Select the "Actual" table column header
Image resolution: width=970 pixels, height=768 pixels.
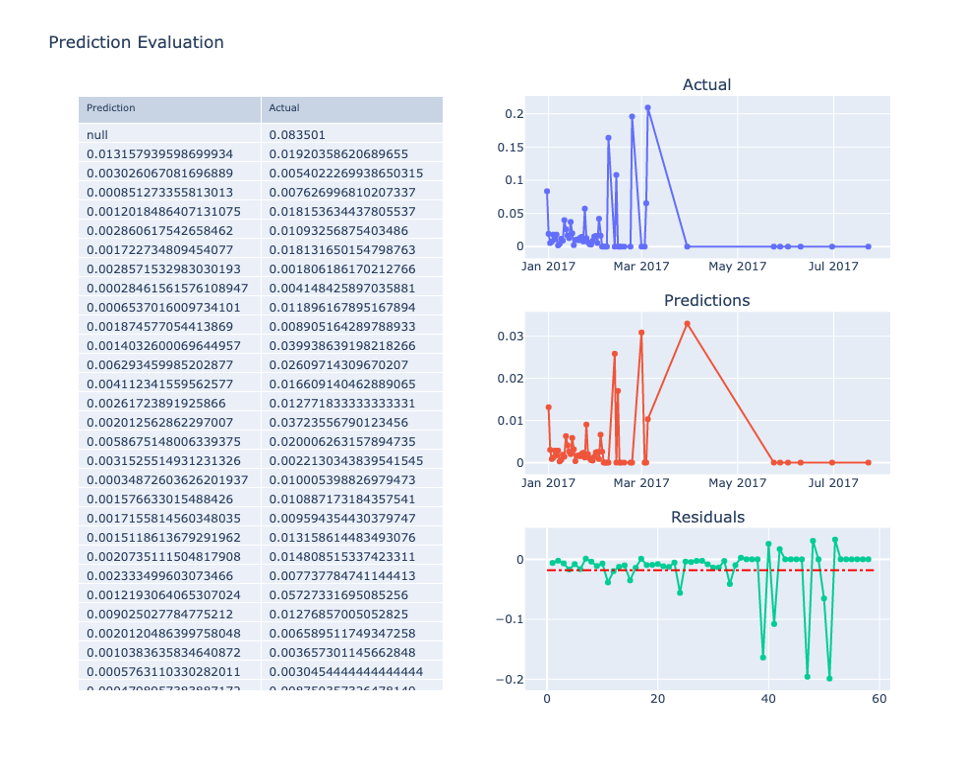tap(284, 108)
